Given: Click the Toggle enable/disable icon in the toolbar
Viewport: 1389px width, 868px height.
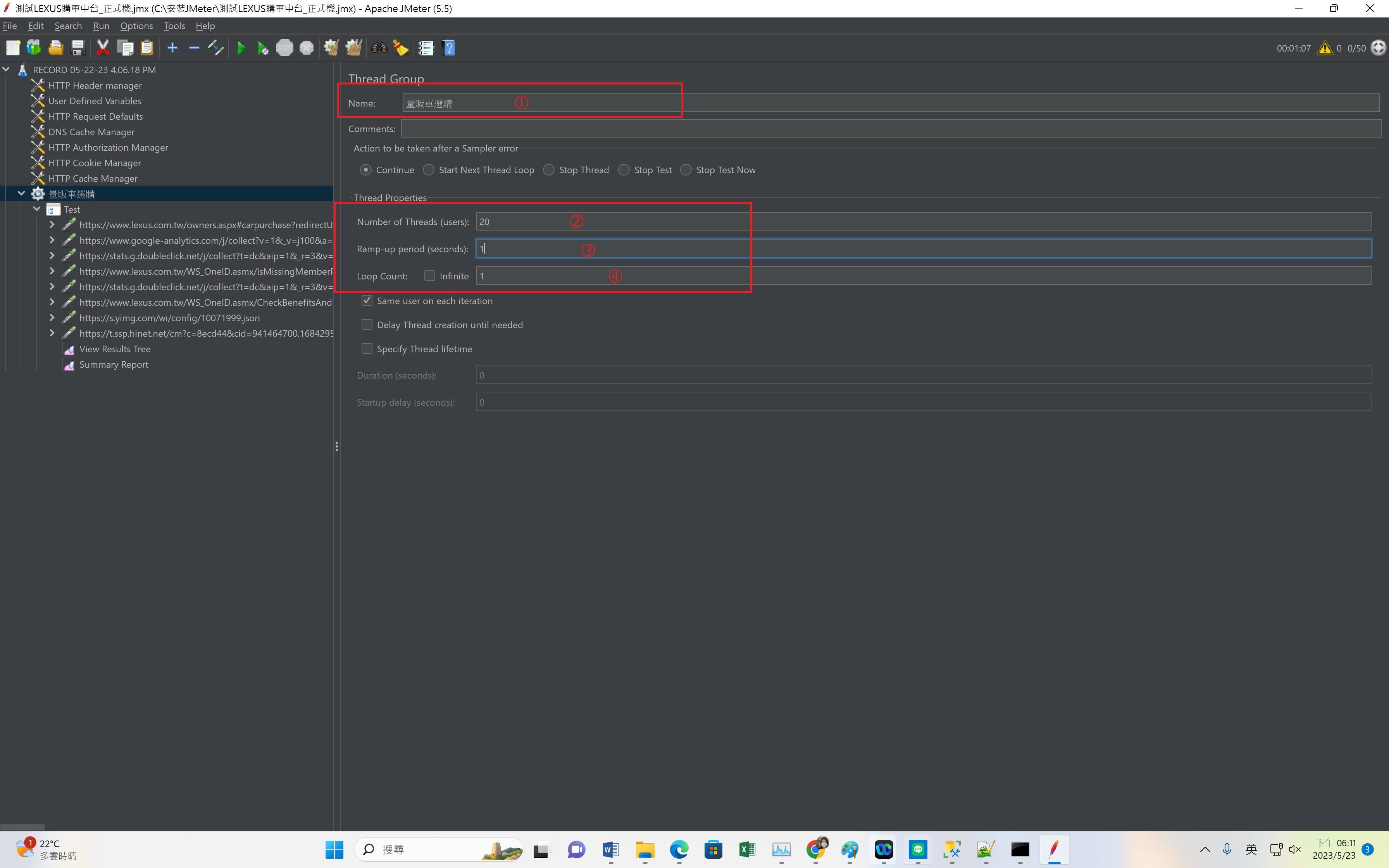Looking at the screenshot, I should 216,48.
